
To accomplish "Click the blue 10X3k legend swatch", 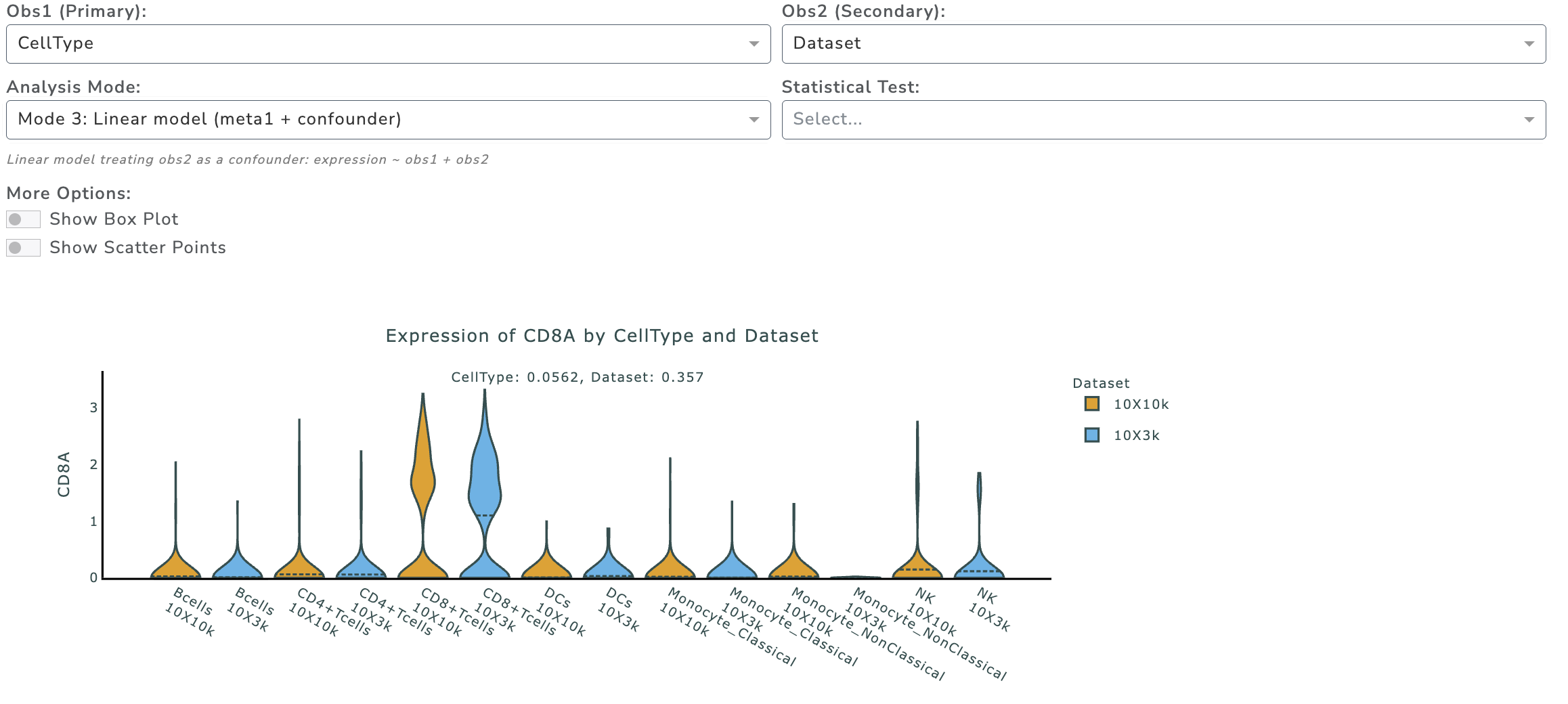I will [1091, 435].
